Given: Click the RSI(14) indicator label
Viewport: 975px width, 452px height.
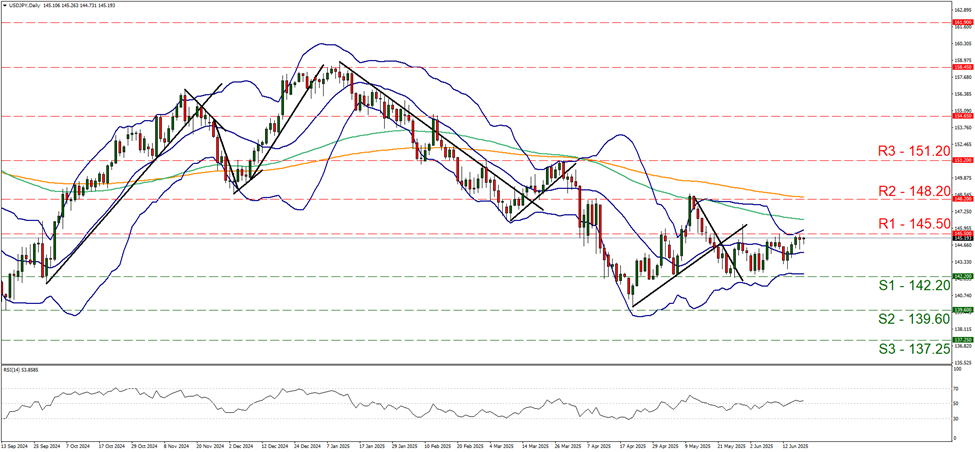Looking at the screenshot, I should click(x=27, y=370).
